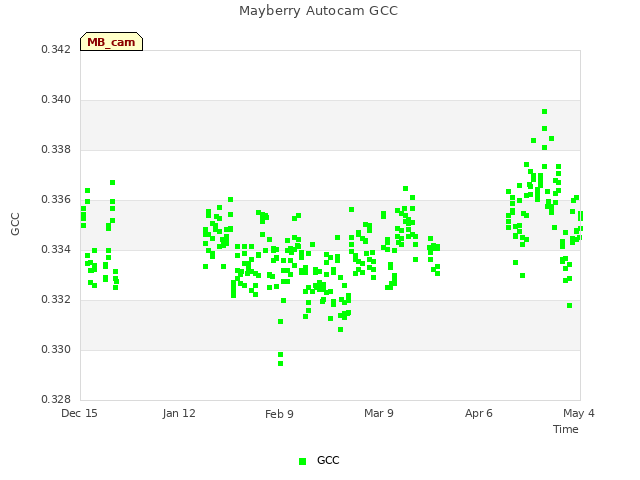Select the 0.338 y-axis label

coord(56,149)
